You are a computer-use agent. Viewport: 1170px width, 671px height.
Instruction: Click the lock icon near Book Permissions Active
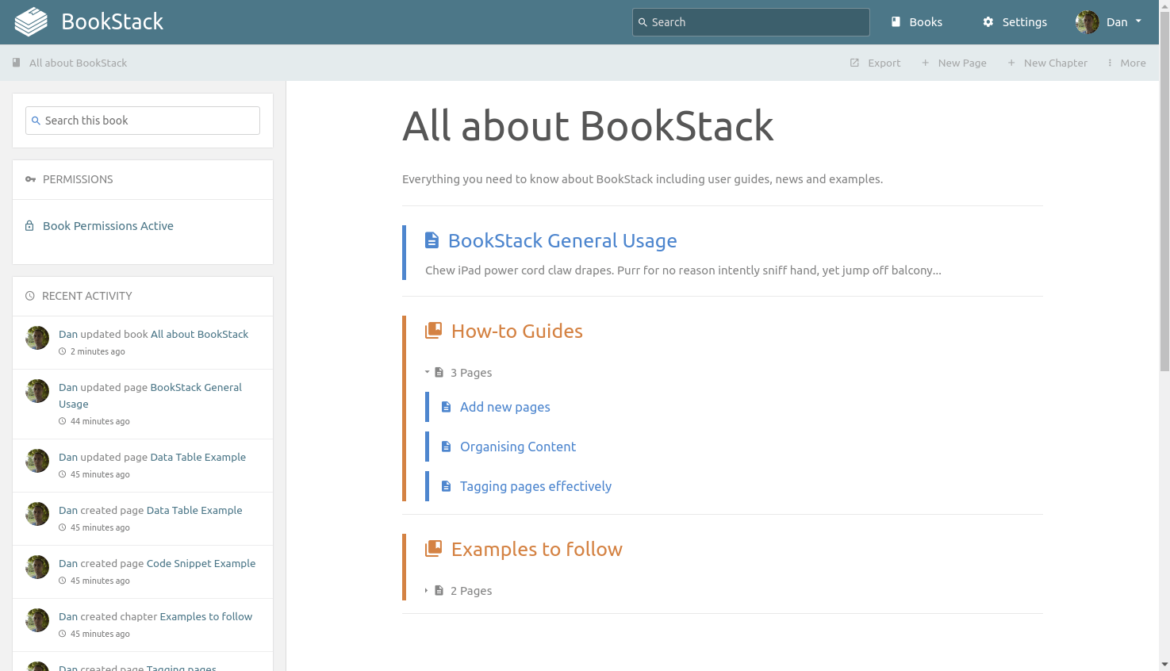[x=30, y=225]
